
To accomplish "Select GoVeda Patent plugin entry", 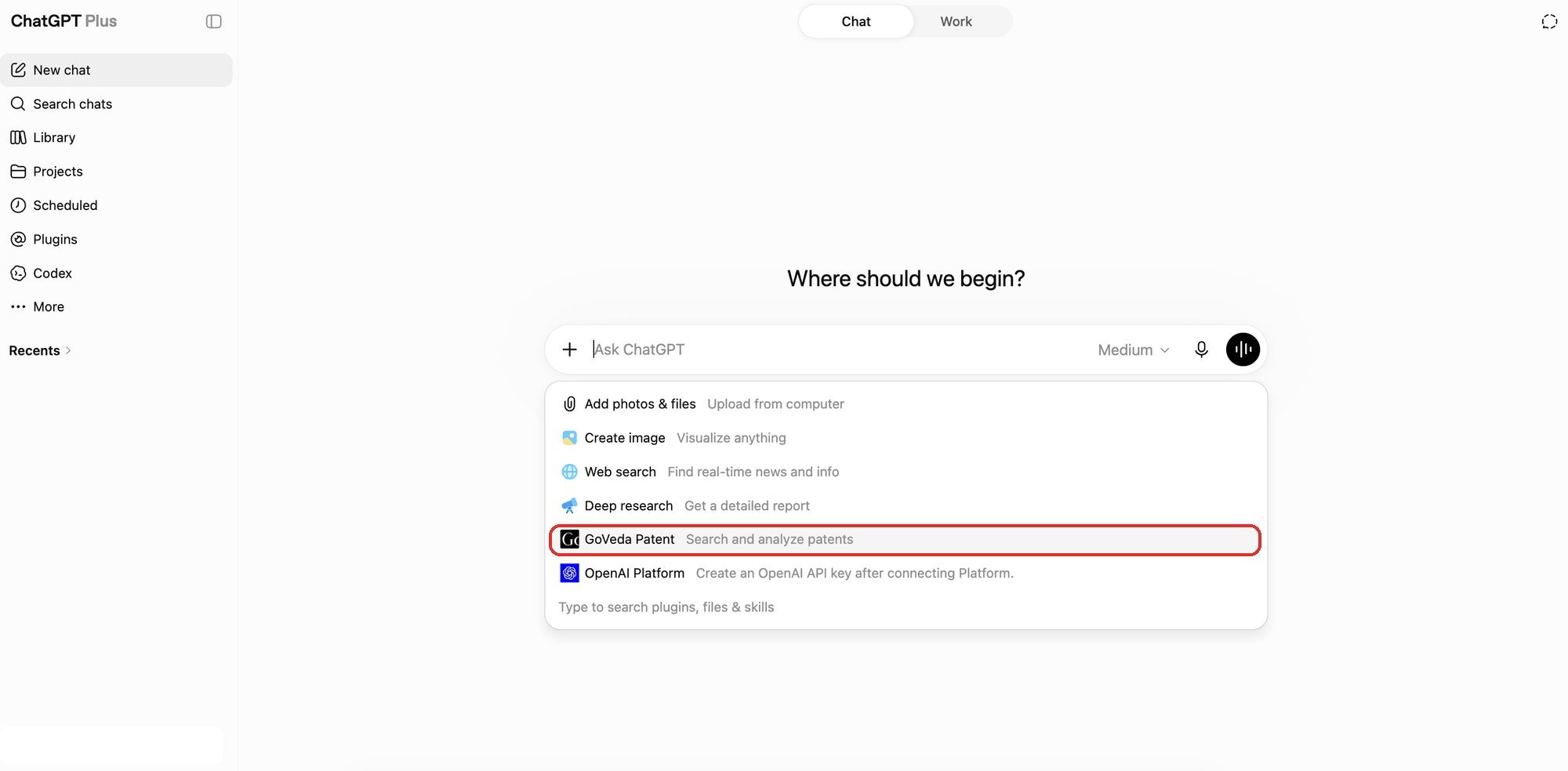I will (x=906, y=539).
